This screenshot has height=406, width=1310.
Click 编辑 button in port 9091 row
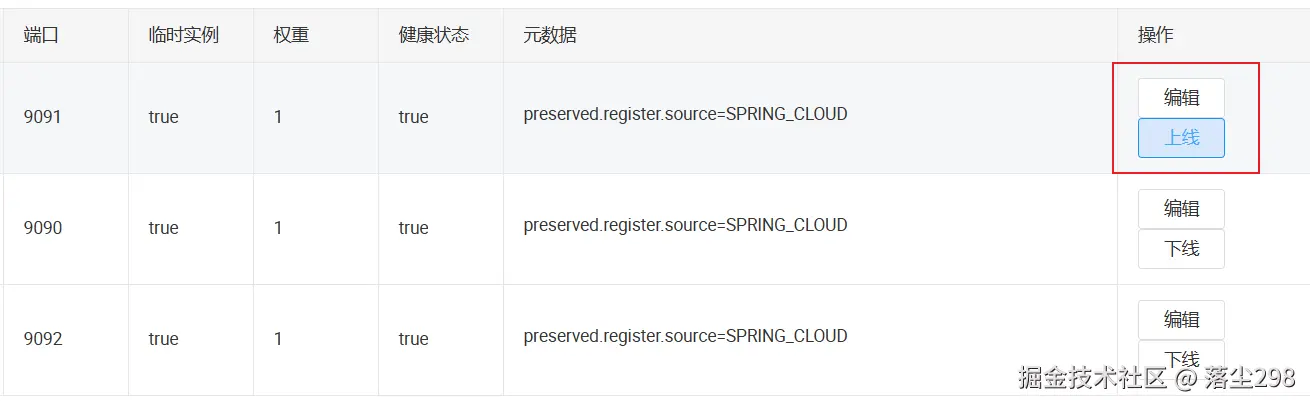click(x=1181, y=98)
